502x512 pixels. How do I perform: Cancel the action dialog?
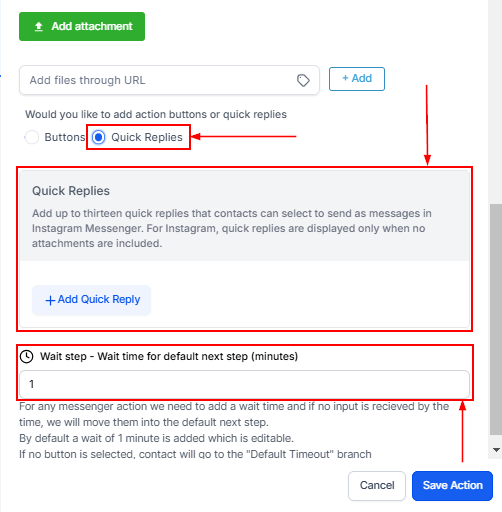(377, 485)
